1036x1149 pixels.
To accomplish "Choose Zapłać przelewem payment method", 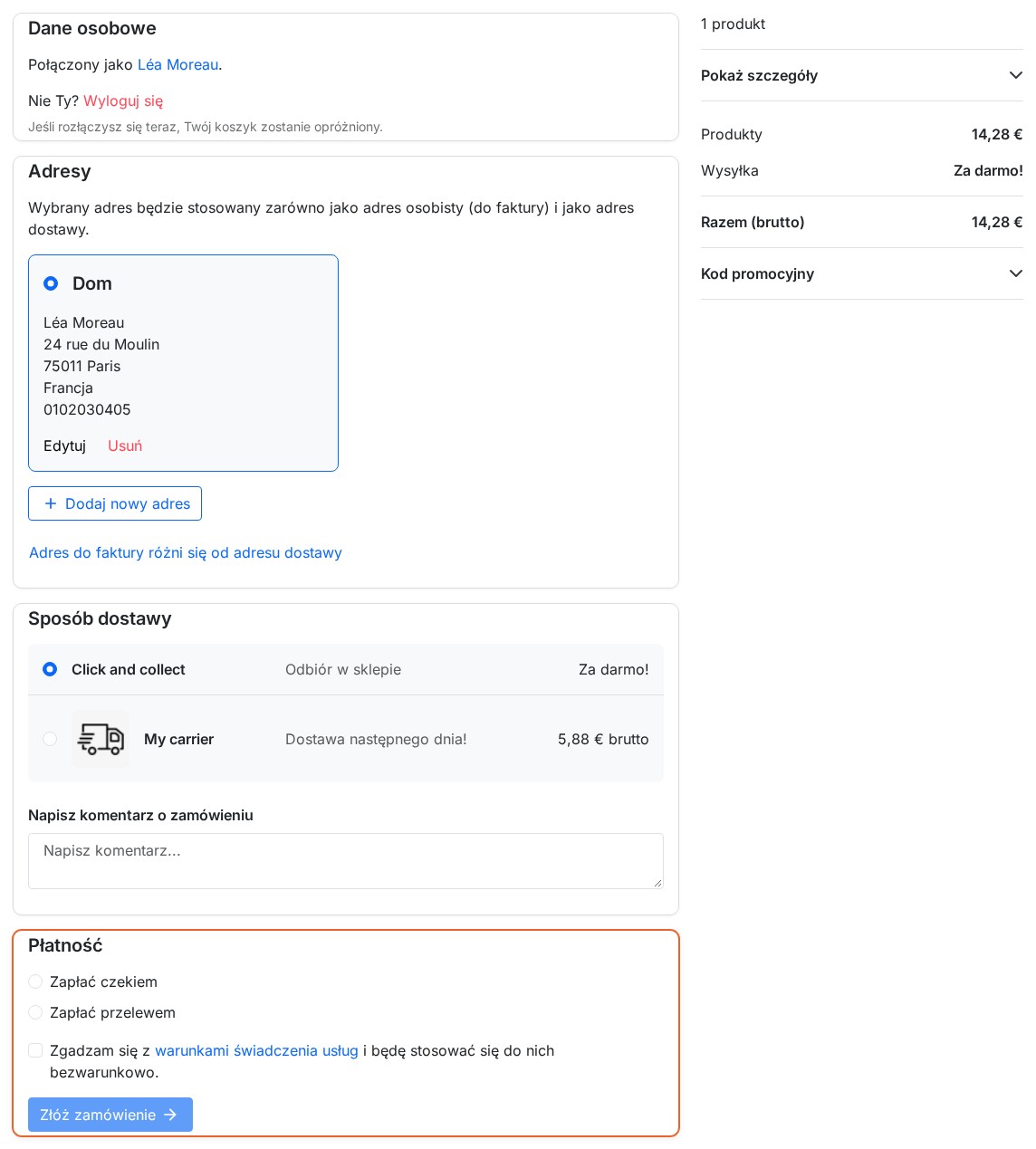I will pos(35,1012).
